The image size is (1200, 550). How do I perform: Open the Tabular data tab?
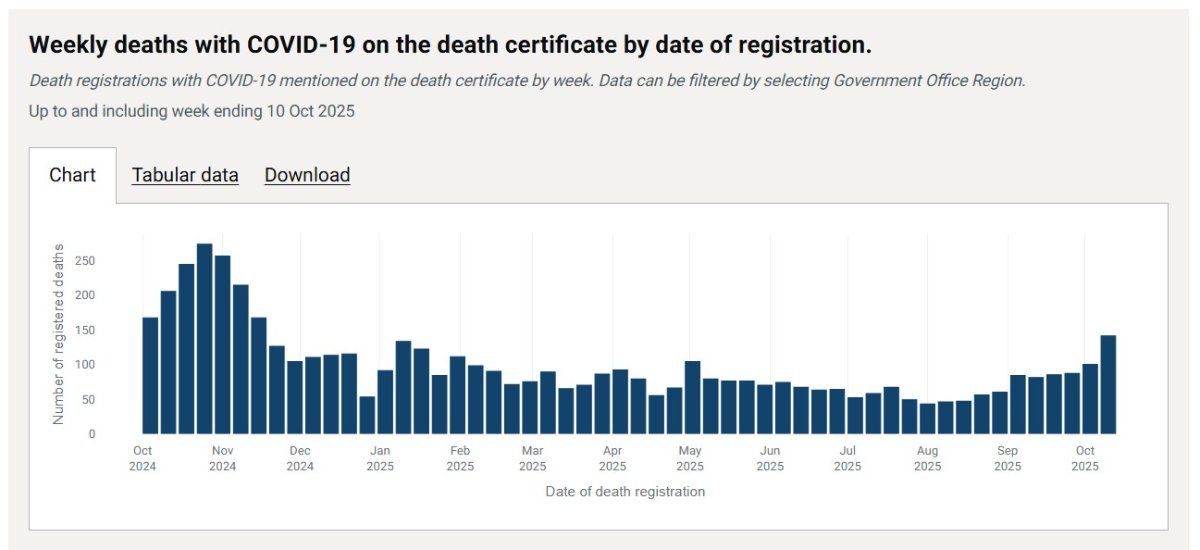click(185, 175)
